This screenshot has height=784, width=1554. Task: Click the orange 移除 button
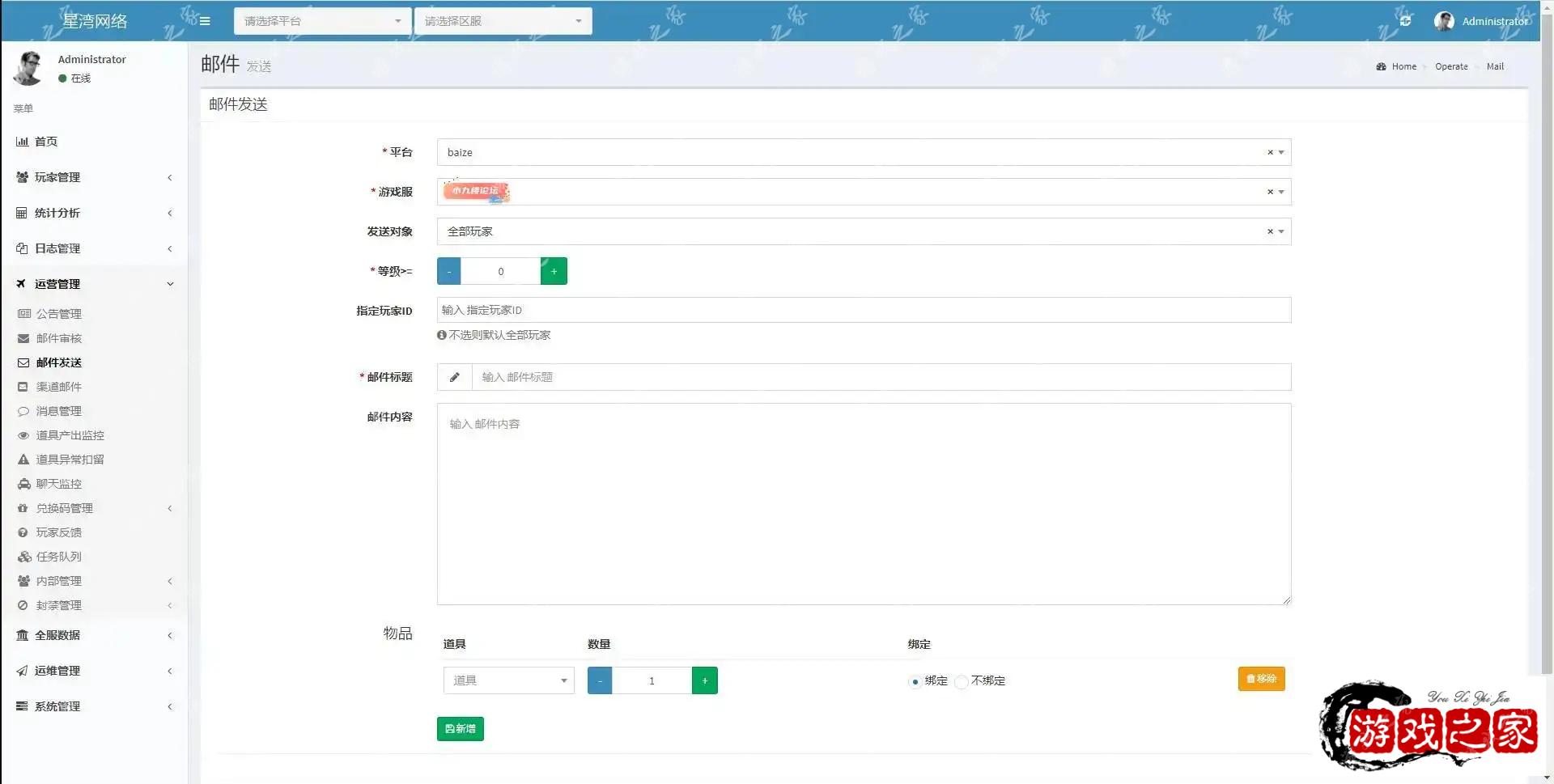pyautogui.click(x=1261, y=679)
